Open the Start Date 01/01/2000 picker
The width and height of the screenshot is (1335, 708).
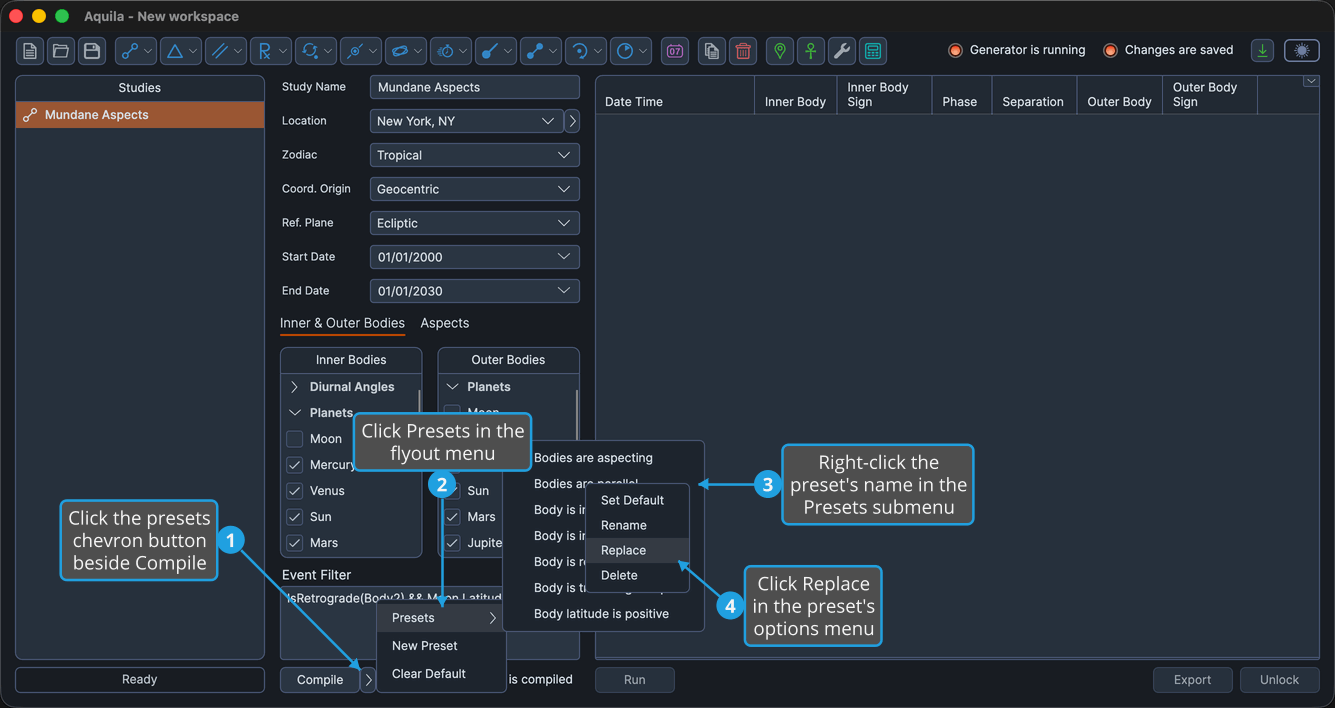pyautogui.click(x=474, y=257)
